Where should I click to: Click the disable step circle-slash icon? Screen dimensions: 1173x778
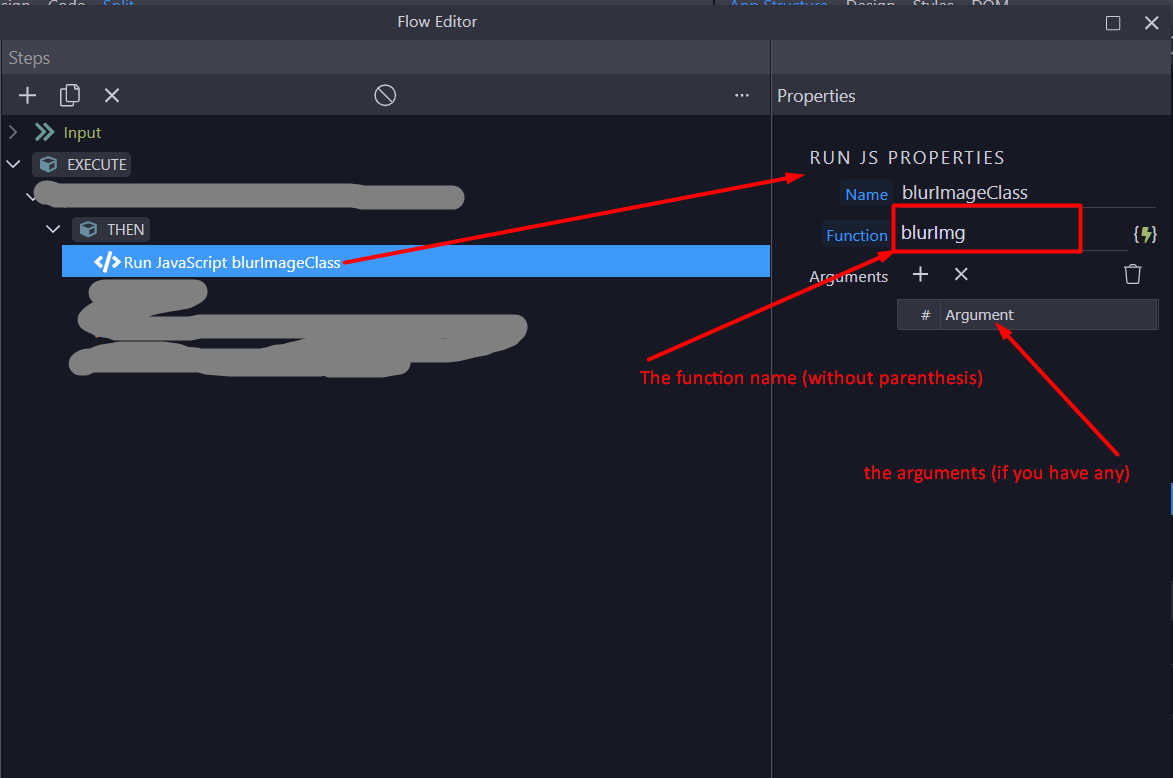tap(385, 95)
